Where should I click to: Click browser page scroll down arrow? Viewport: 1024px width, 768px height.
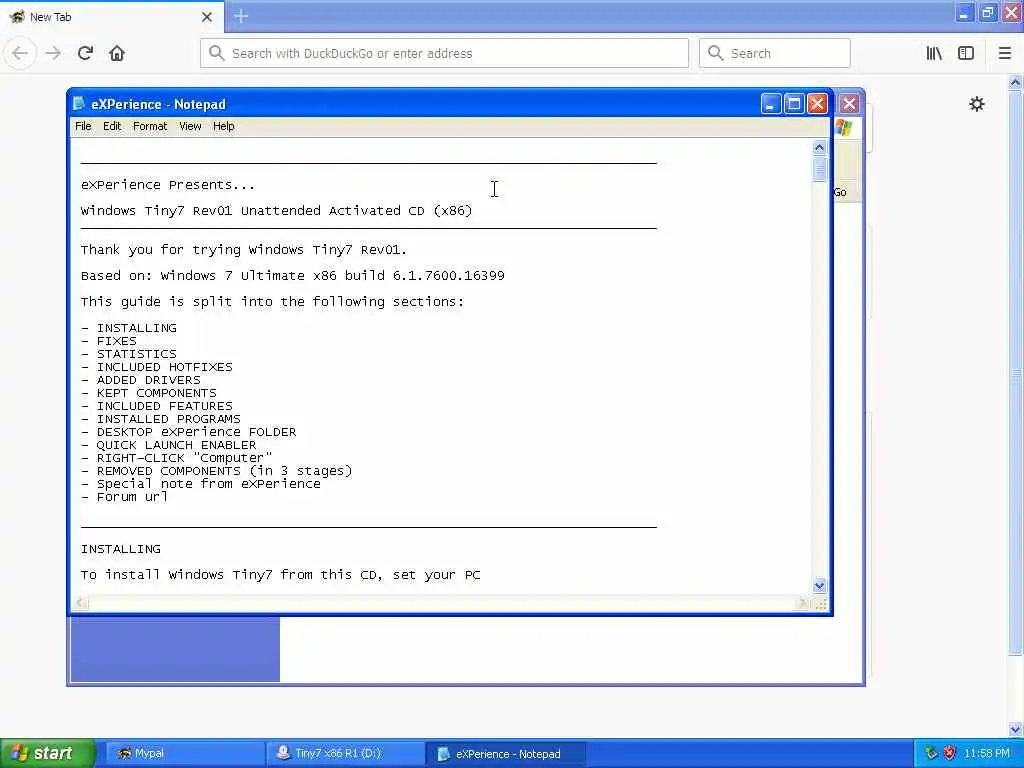tap(1015, 729)
